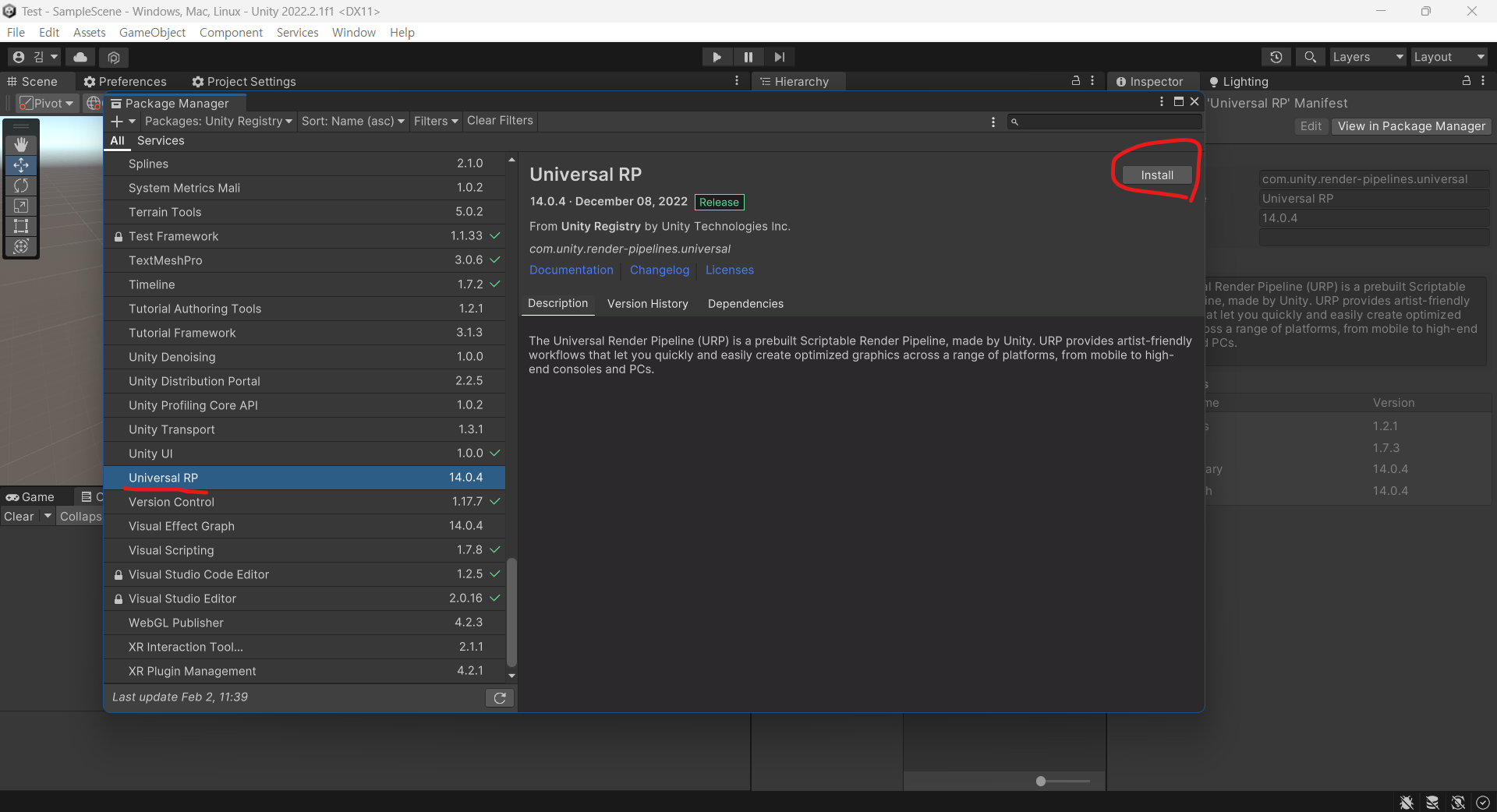Open Inspector panel options menu
The height and width of the screenshot is (812, 1497).
1483,81
